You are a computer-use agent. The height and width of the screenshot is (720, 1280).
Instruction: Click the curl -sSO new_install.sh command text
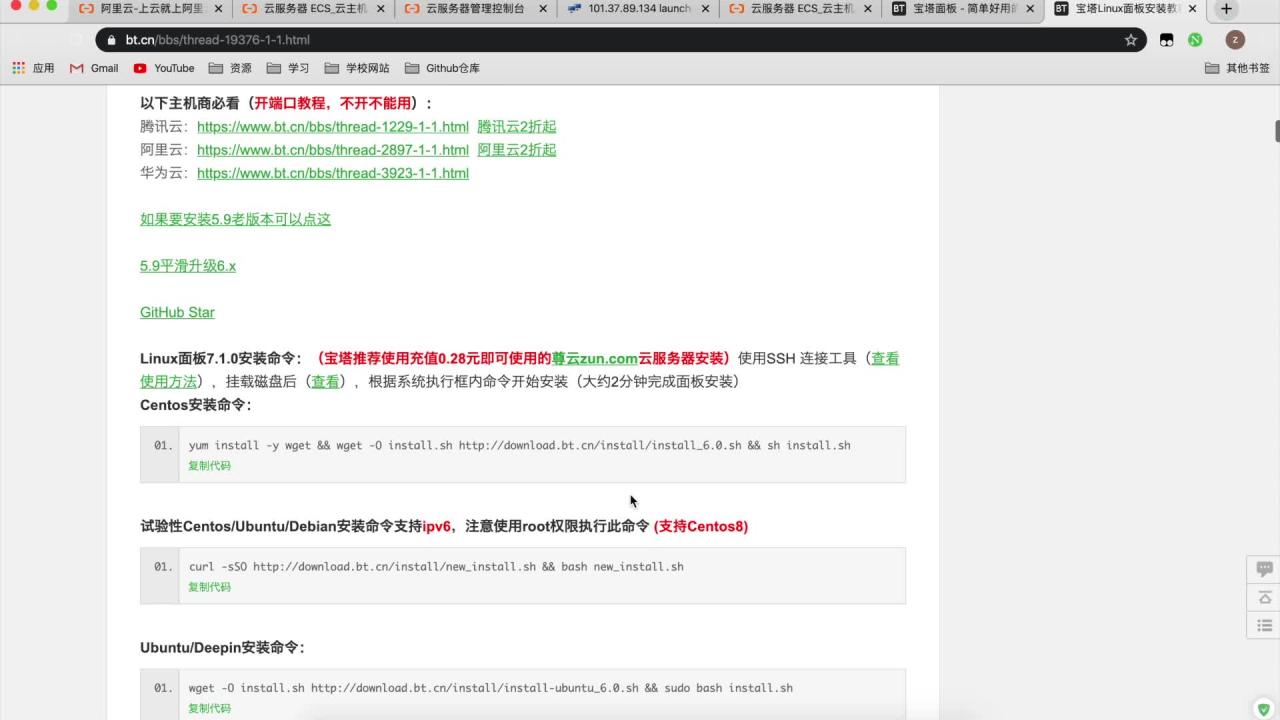pos(436,566)
